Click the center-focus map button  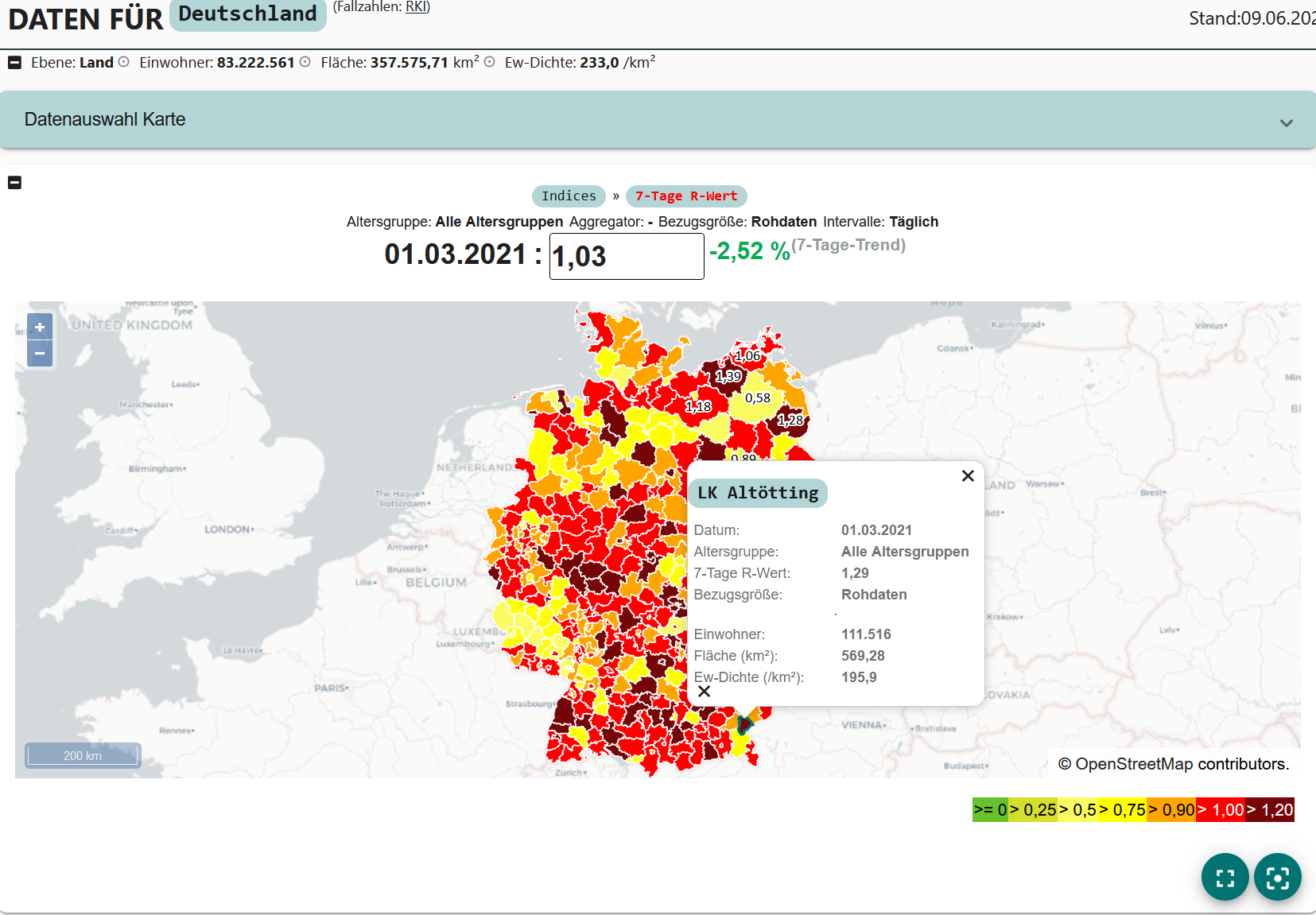tap(1278, 877)
